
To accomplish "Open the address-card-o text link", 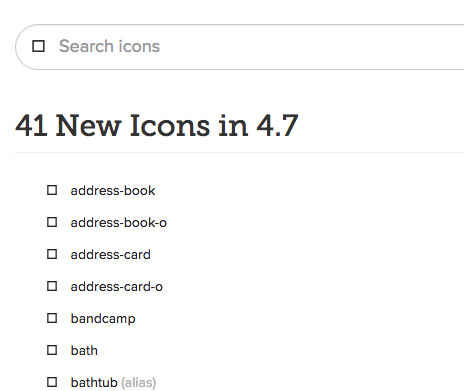I will [x=117, y=287].
